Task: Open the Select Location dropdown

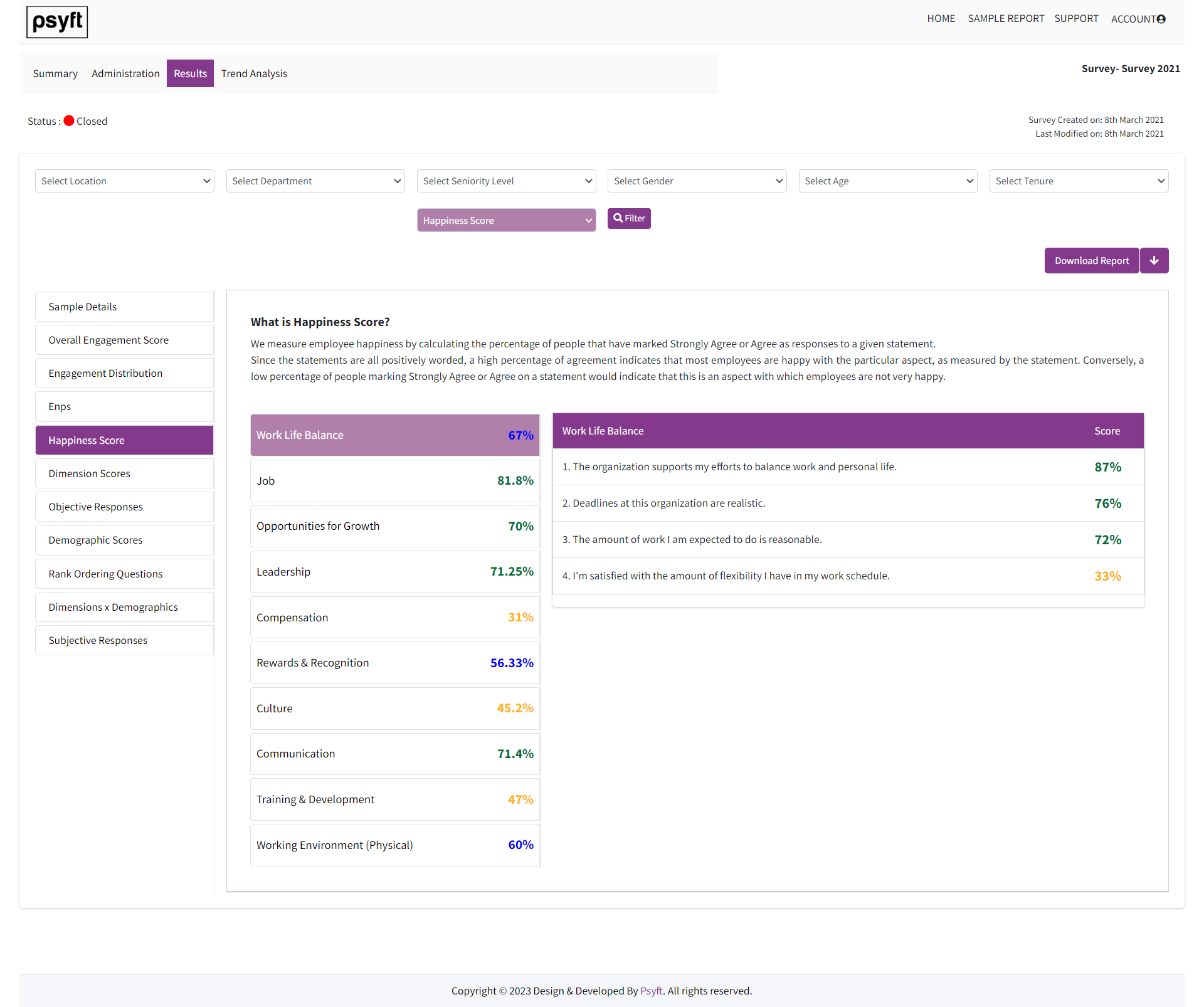Action: 124,181
